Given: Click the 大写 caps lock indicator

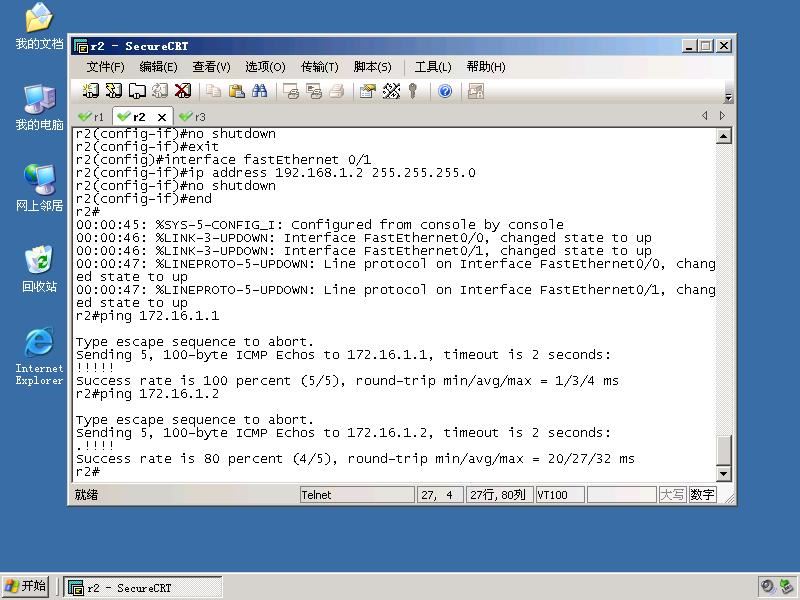Looking at the screenshot, I should coord(671,495).
